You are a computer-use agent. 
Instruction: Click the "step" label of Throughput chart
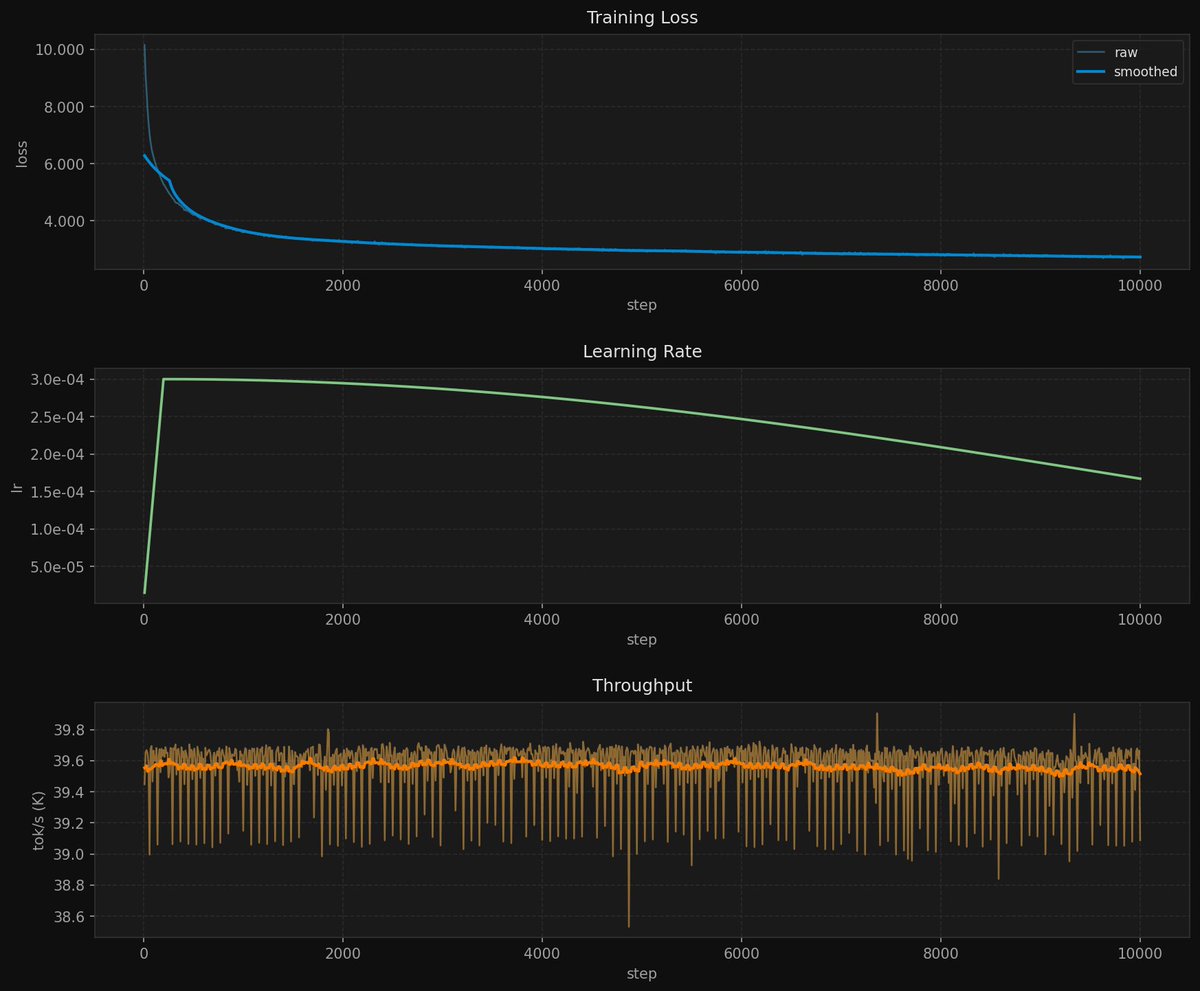coord(641,973)
